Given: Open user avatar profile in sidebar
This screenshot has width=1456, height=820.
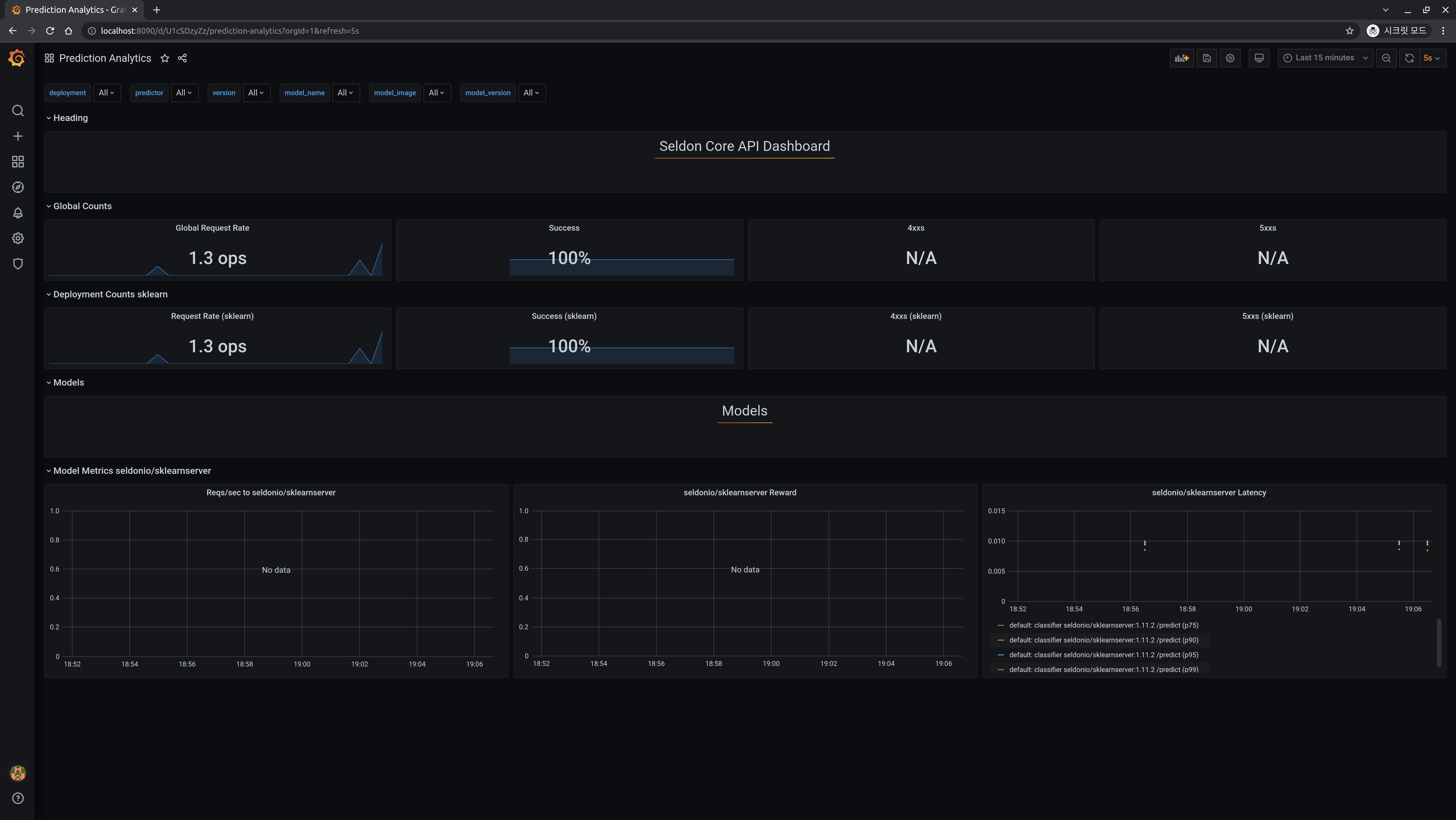Looking at the screenshot, I should [17, 772].
